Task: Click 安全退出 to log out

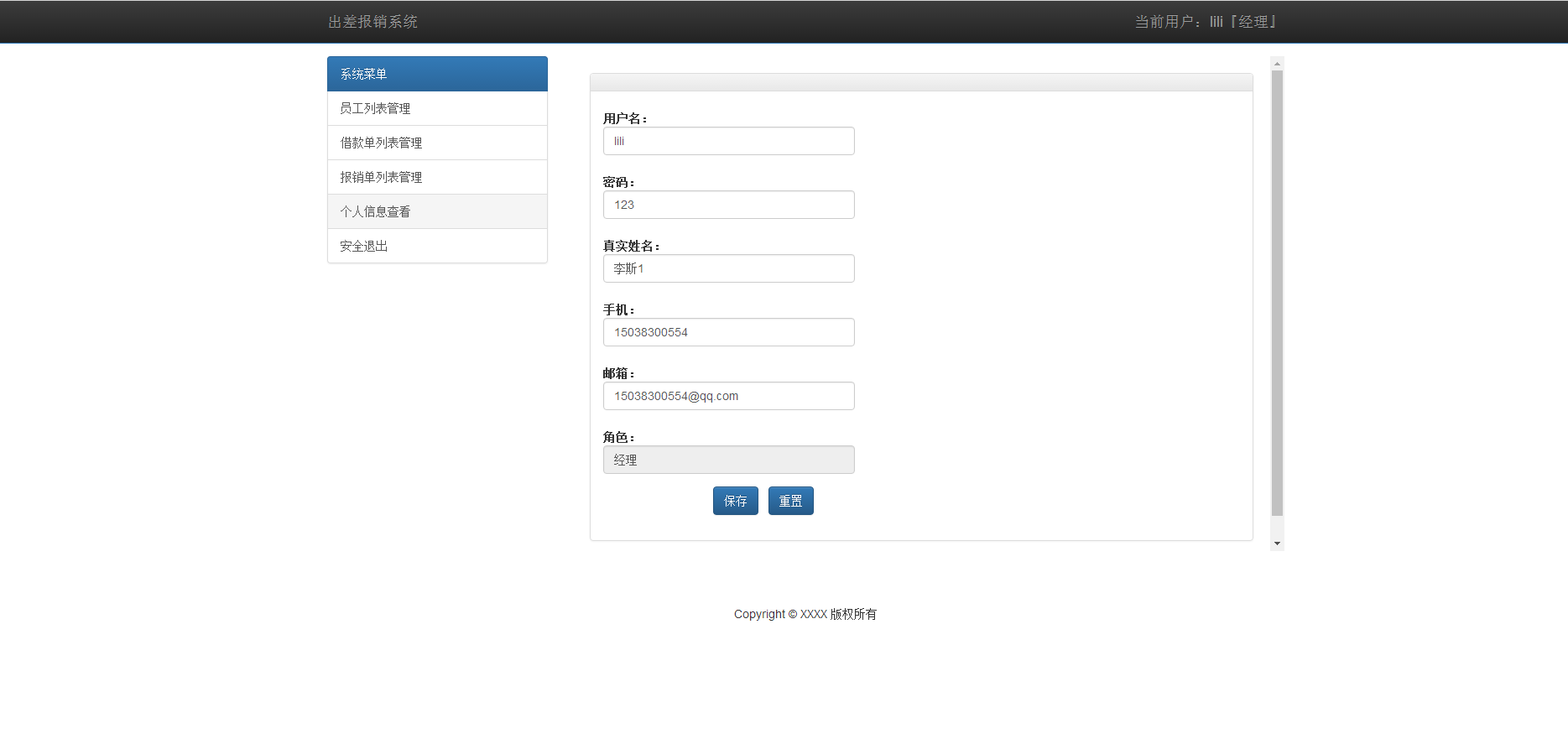Action: click(x=437, y=246)
